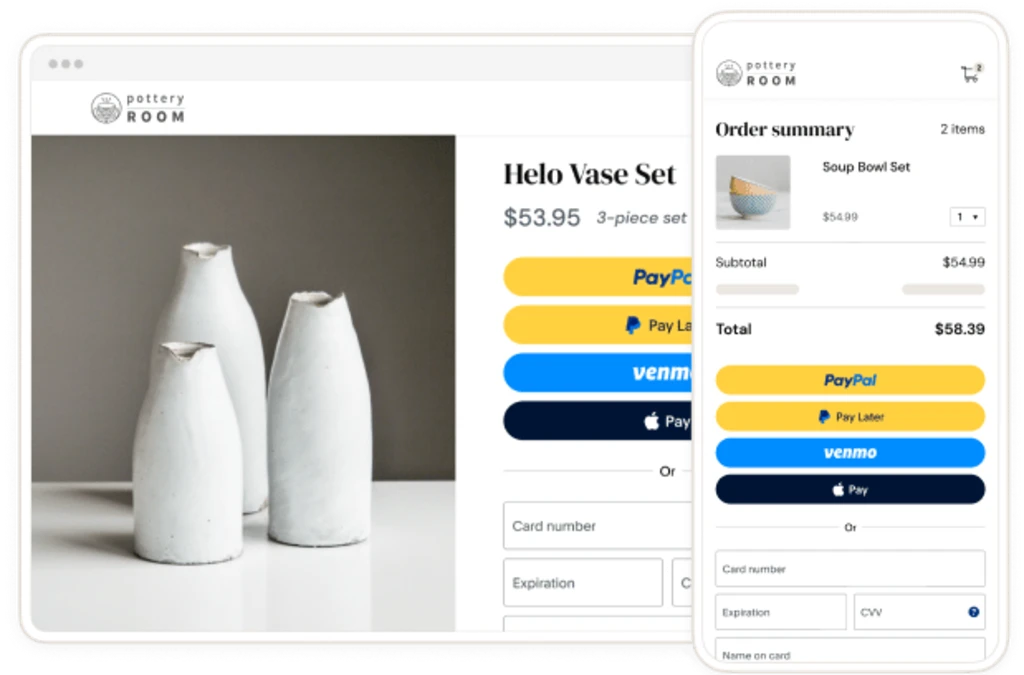
Task: Click the browser window dots icon
Action: pos(66,64)
